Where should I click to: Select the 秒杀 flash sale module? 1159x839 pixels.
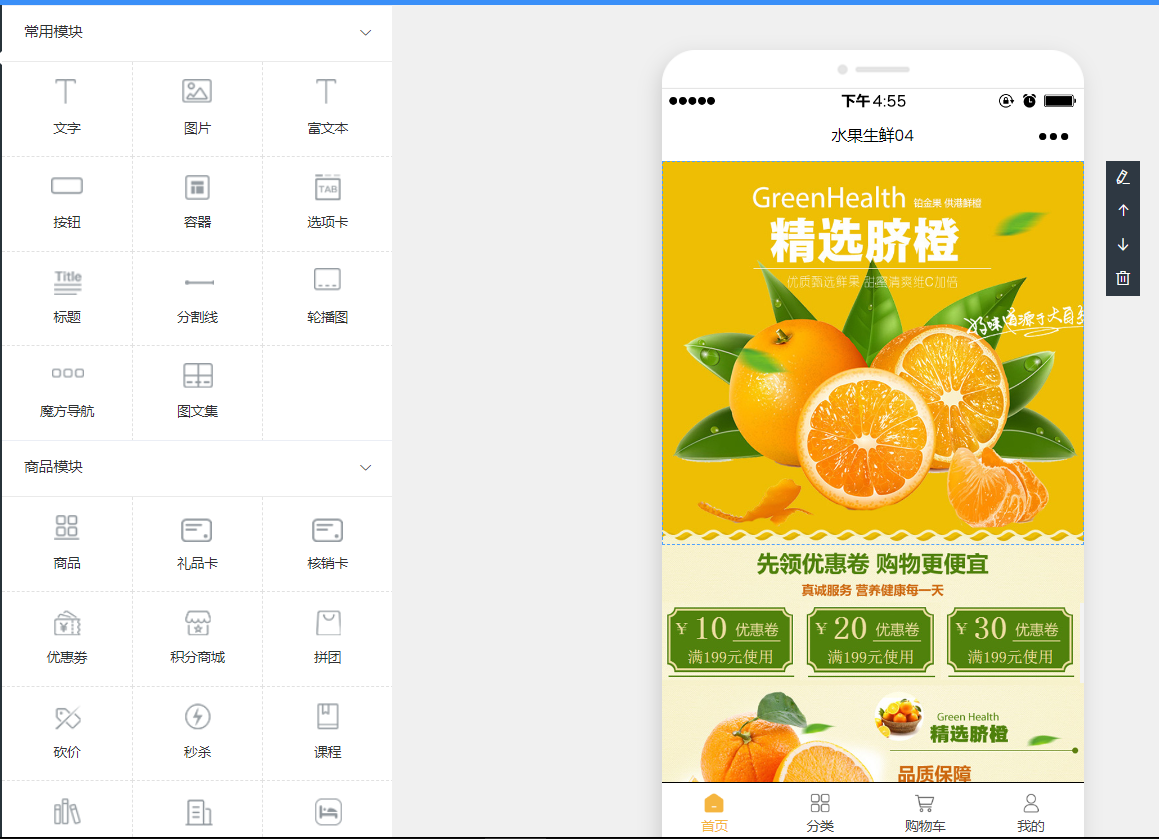(x=197, y=731)
